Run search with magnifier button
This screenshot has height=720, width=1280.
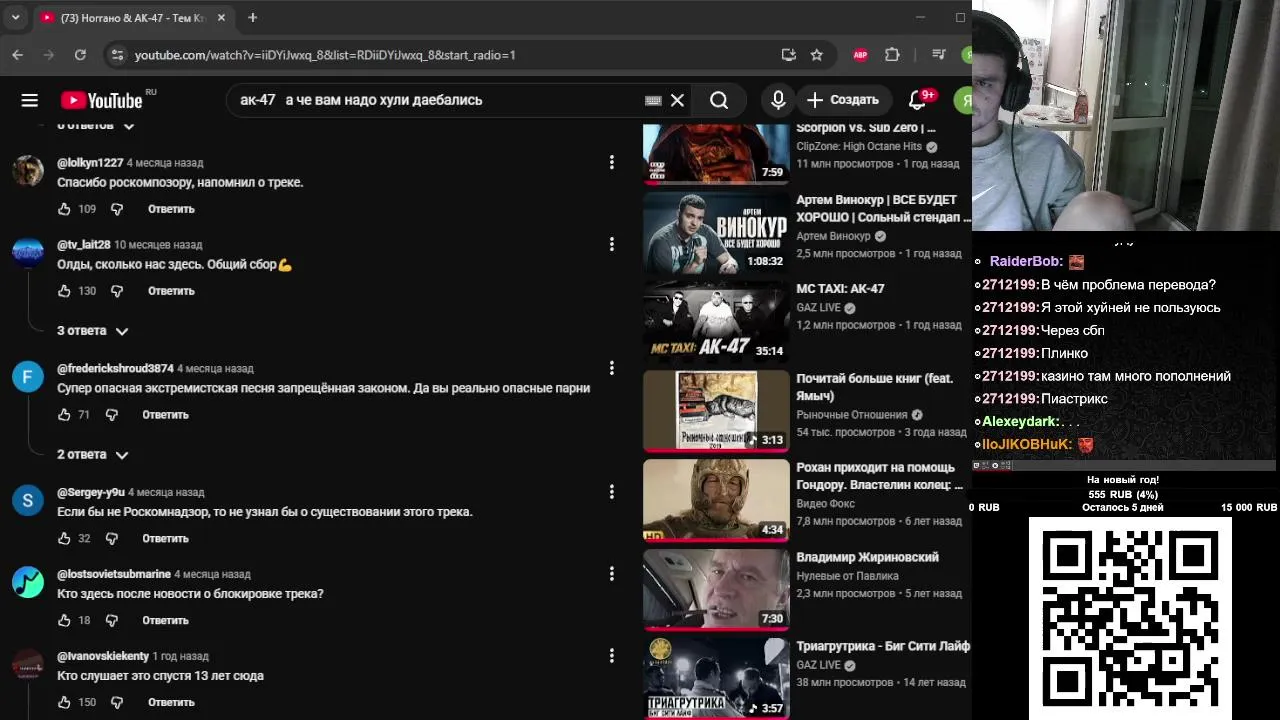[719, 100]
